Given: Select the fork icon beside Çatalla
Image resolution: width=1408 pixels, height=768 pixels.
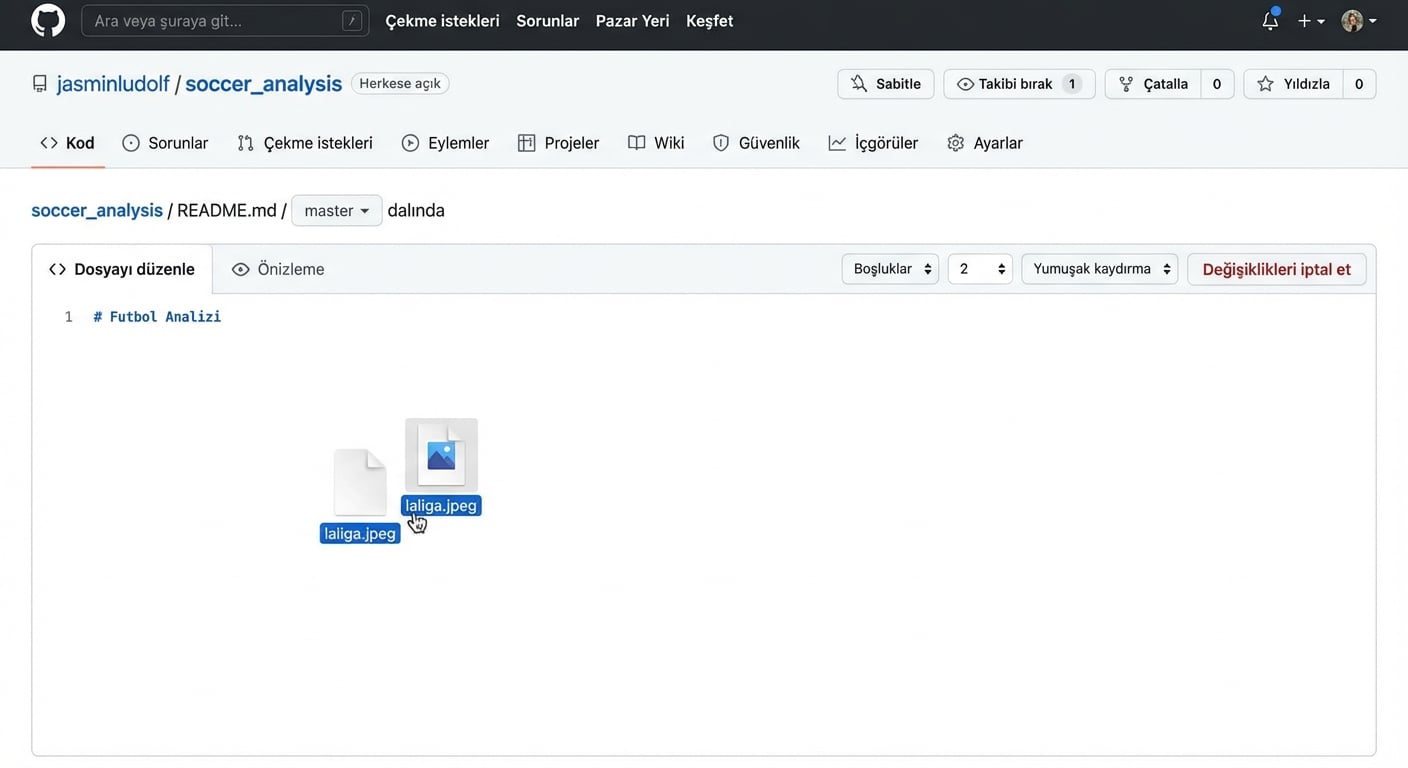Looking at the screenshot, I should coord(1127,84).
